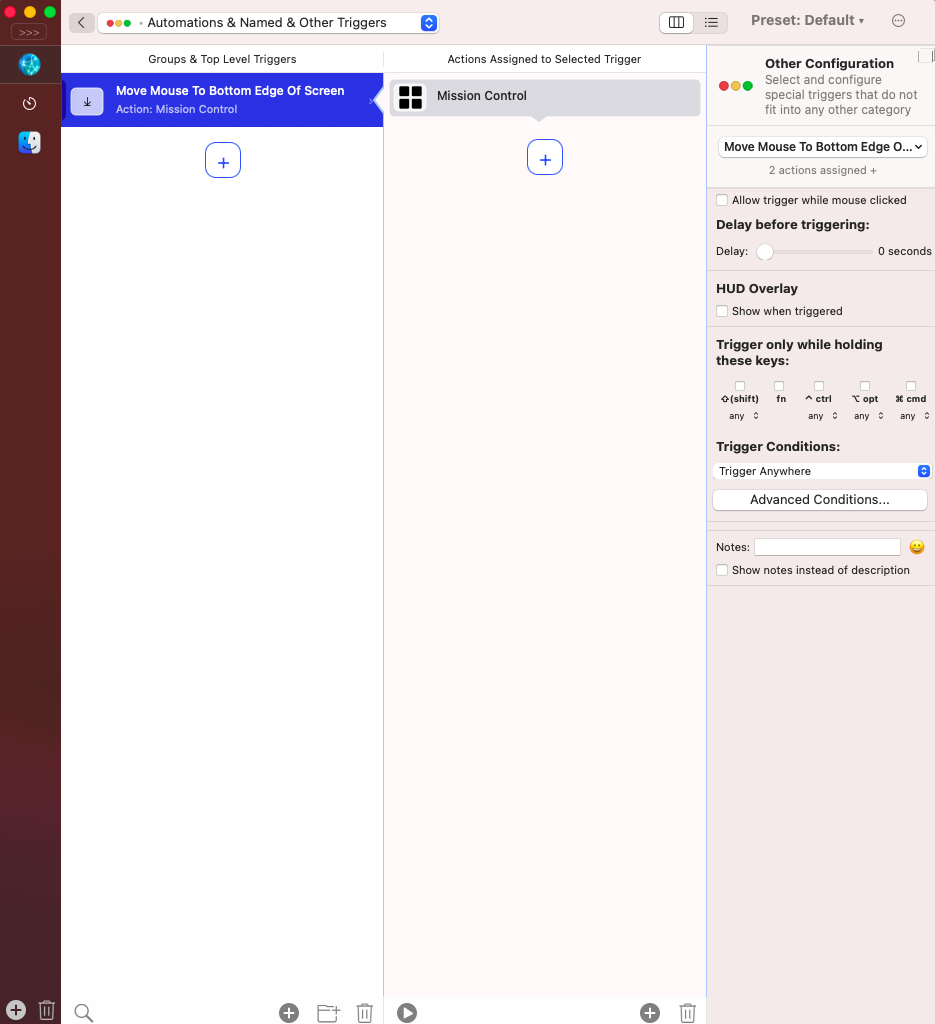935x1024 pixels.
Task: Click the Notes text field
Action: tap(827, 547)
